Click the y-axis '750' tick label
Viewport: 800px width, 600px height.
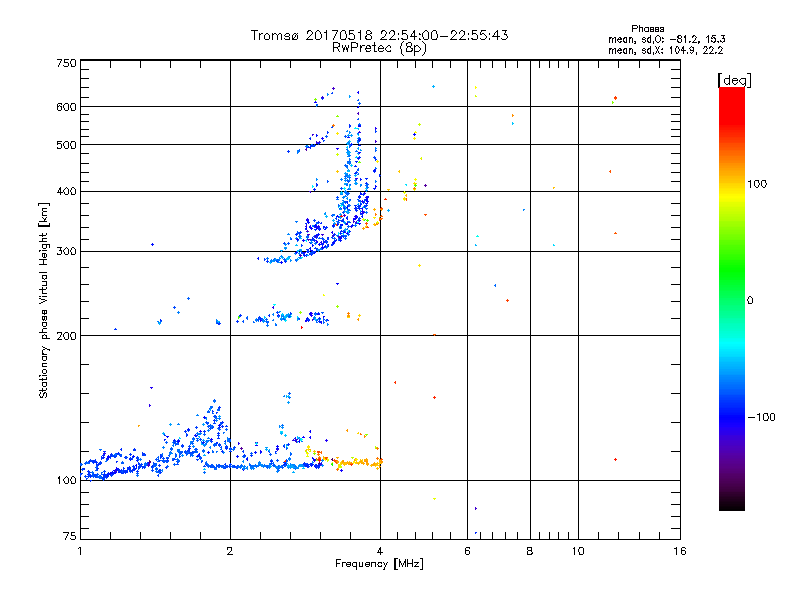(x=66, y=63)
